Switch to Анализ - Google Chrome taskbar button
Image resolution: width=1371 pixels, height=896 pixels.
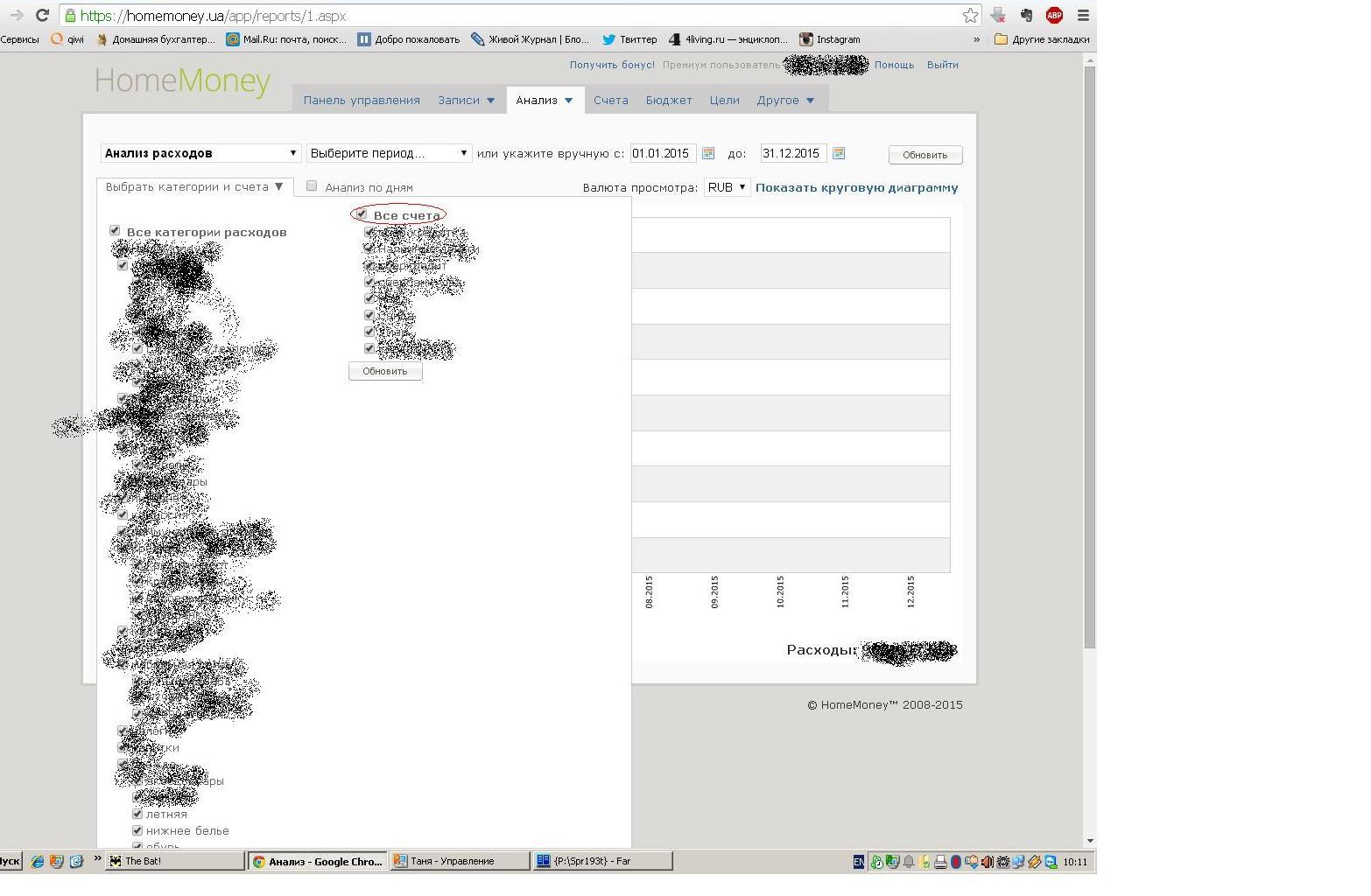(317, 861)
